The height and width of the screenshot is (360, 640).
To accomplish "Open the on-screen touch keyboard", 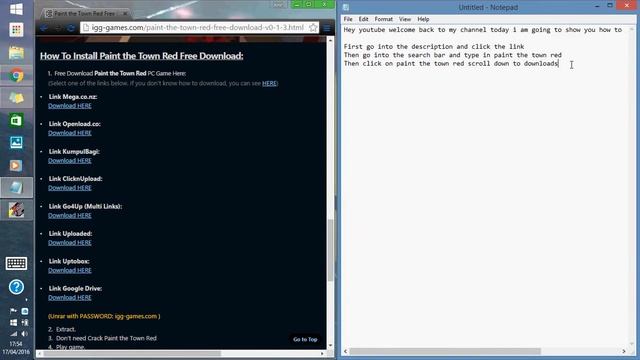I will click(x=16, y=263).
